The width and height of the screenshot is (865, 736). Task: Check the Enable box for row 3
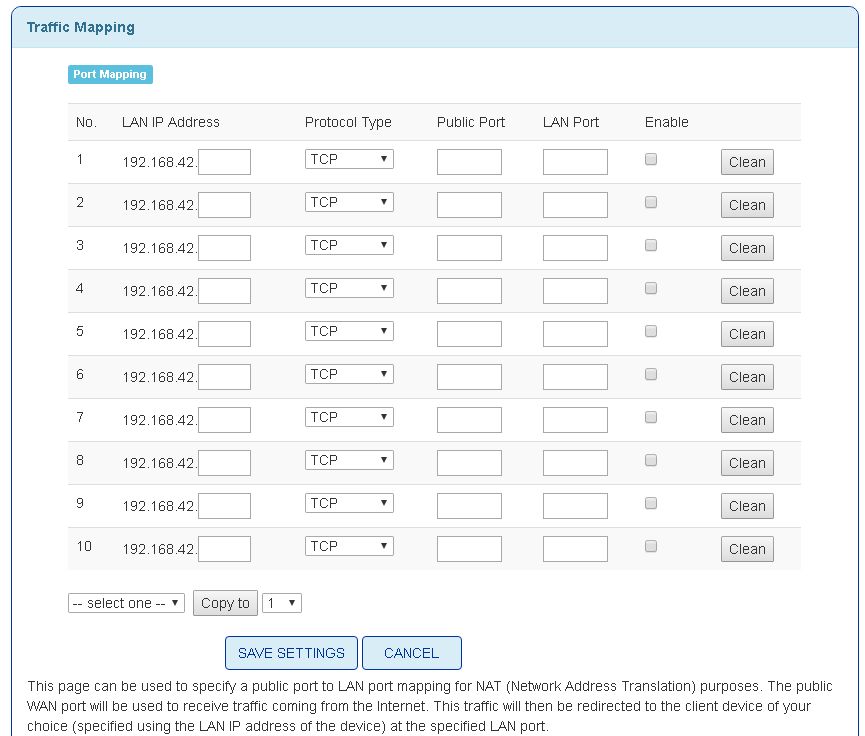coord(651,245)
